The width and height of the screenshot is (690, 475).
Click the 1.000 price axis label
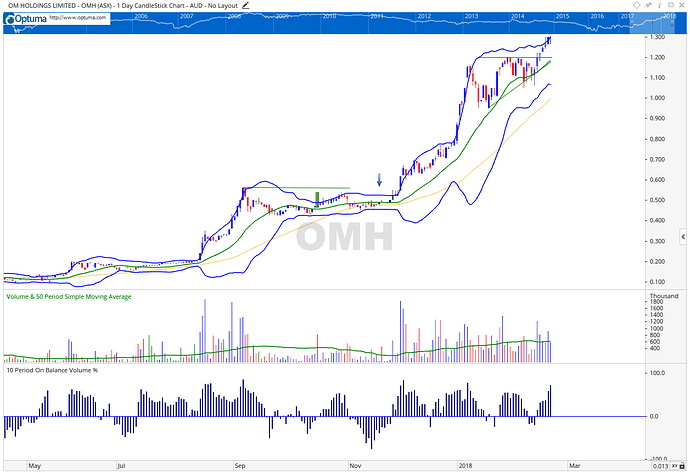click(657, 98)
